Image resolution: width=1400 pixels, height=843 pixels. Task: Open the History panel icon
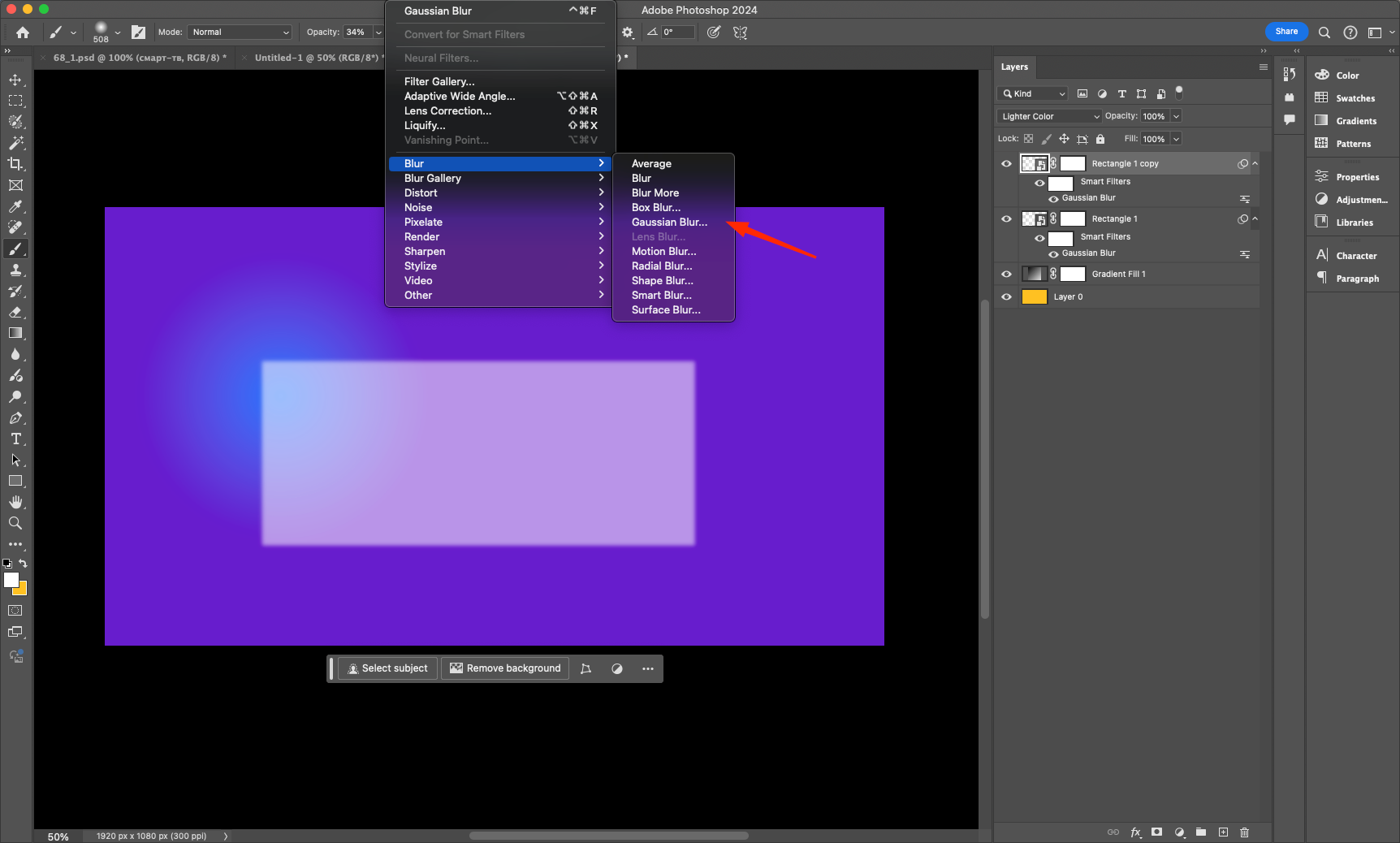point(1290,75)
